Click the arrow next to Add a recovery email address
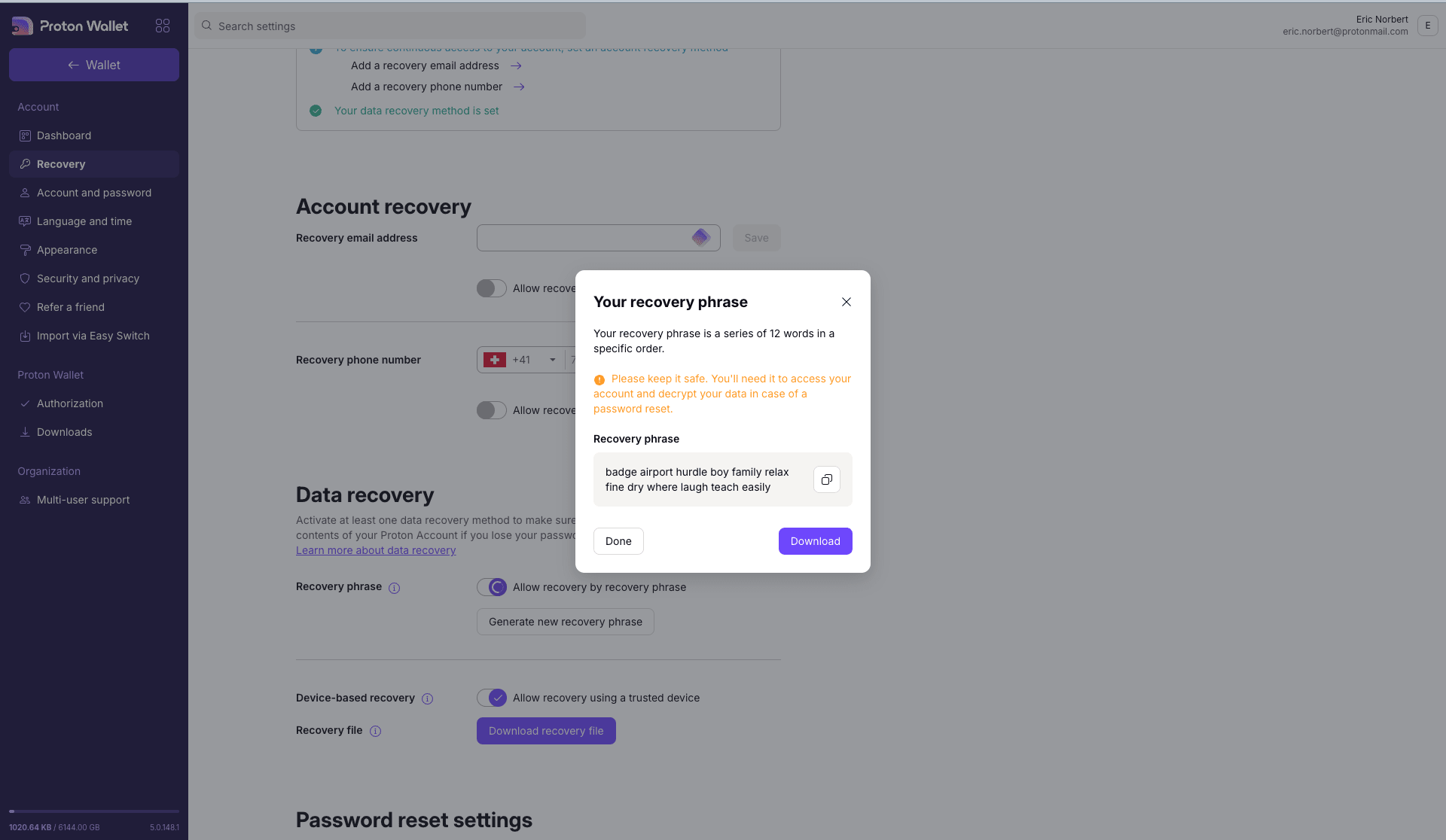 (x=516, y=66)
